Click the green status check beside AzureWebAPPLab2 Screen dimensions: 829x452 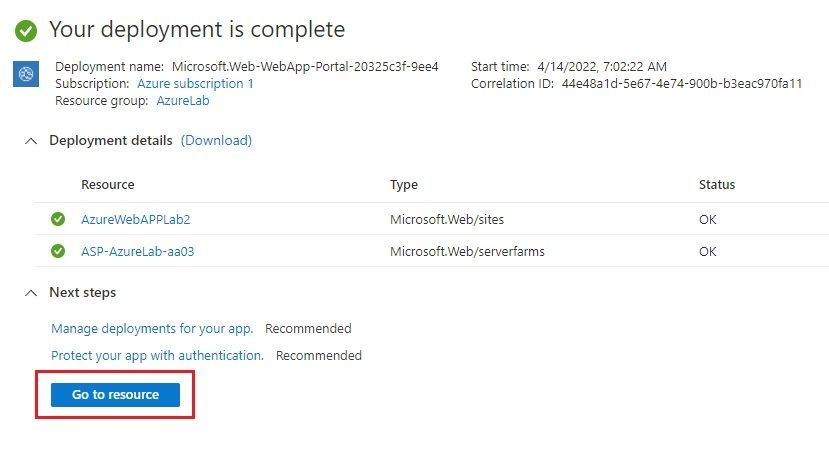tap(58, 219)
